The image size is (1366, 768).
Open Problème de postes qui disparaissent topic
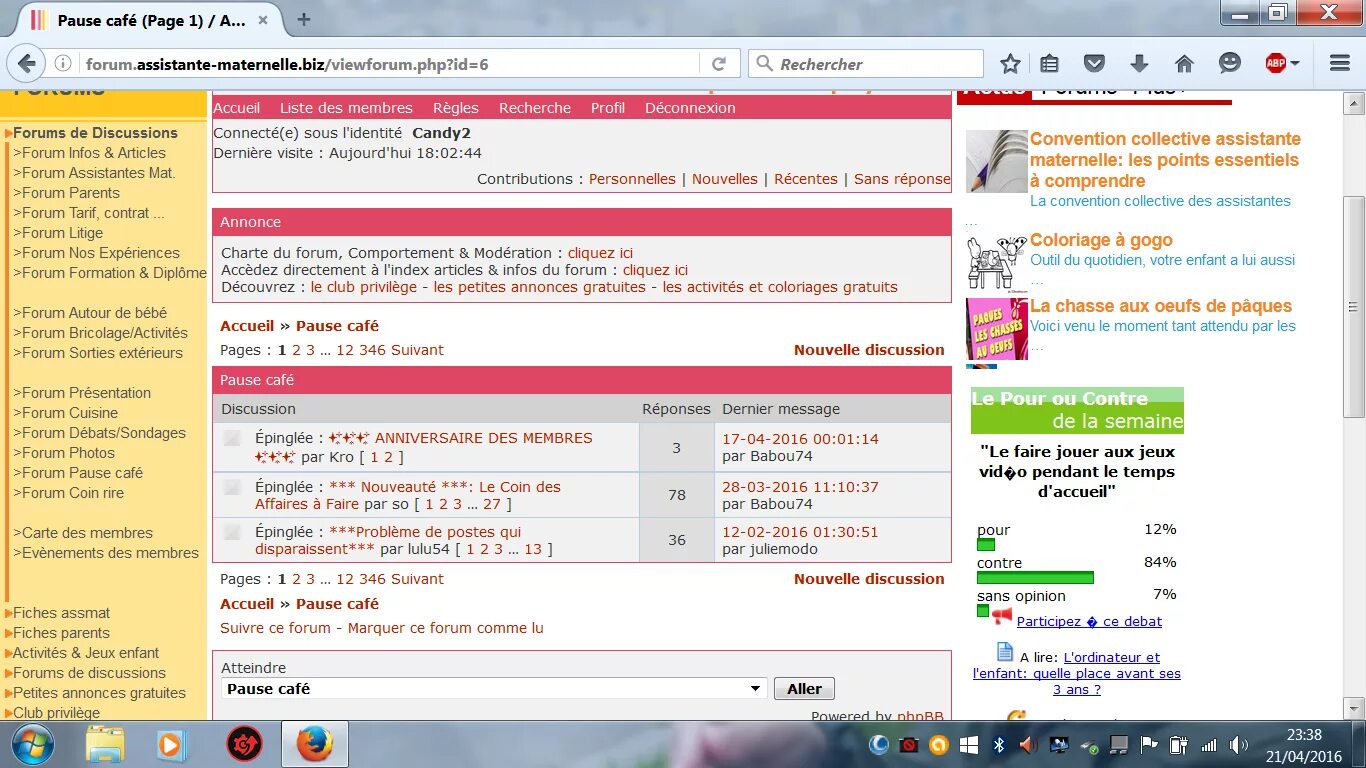tap(388, 540)
